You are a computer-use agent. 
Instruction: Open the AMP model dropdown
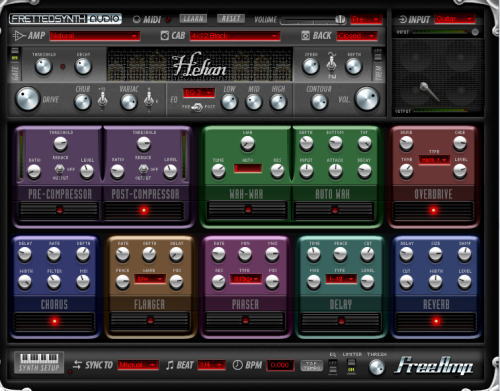pyautogui.click(x=95, y=36)
